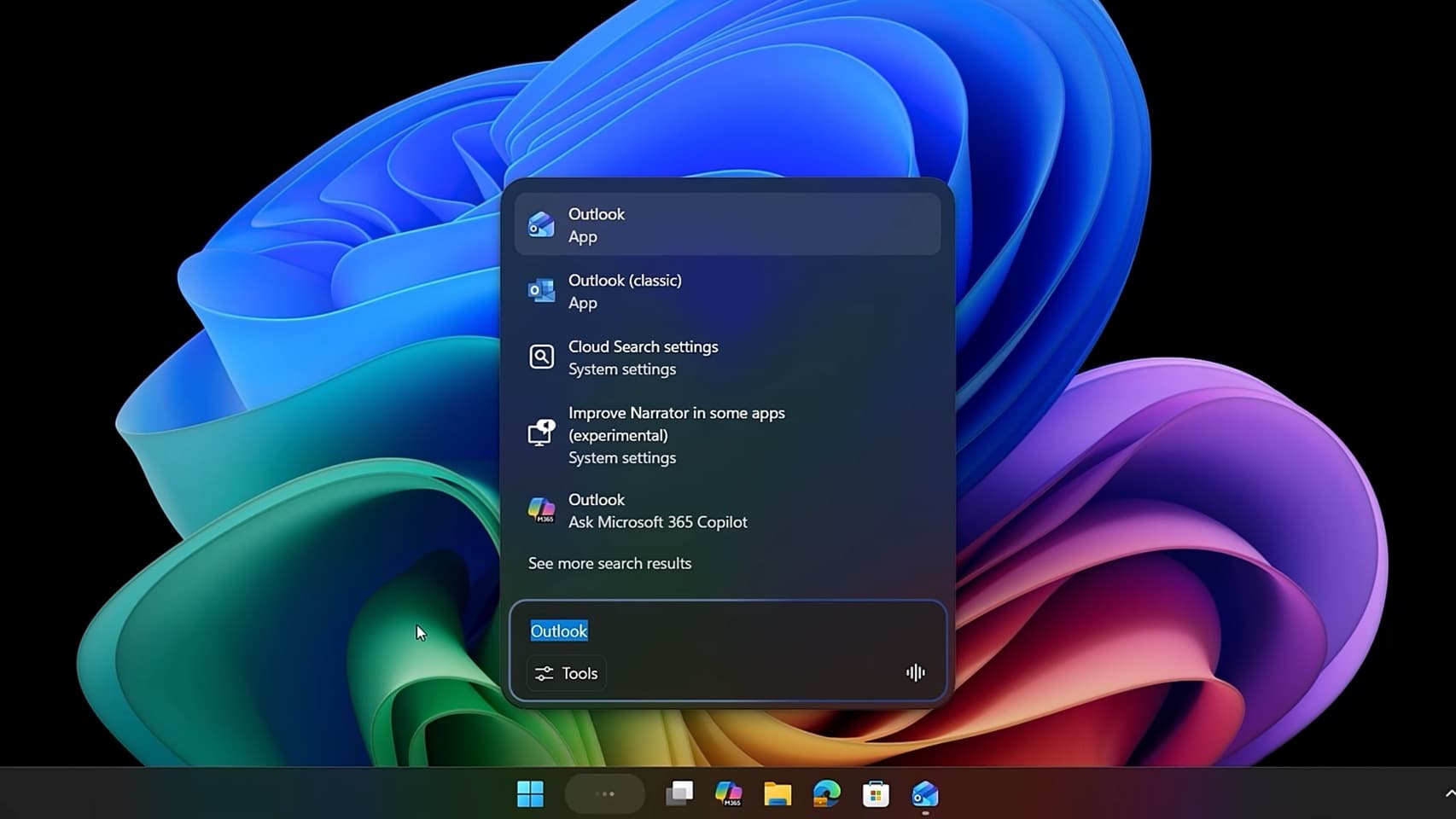This screenshot has width=1456, height=819.
Task: Start voice search with the microphone icon
Action: [x=914, y=672]
